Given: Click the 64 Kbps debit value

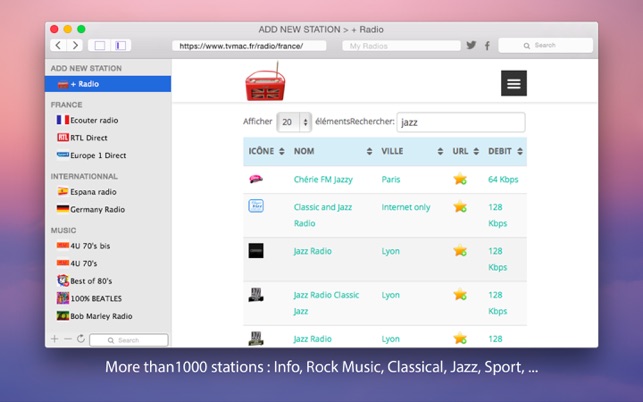Looking at the screenshot, I should tap(503, 179).
